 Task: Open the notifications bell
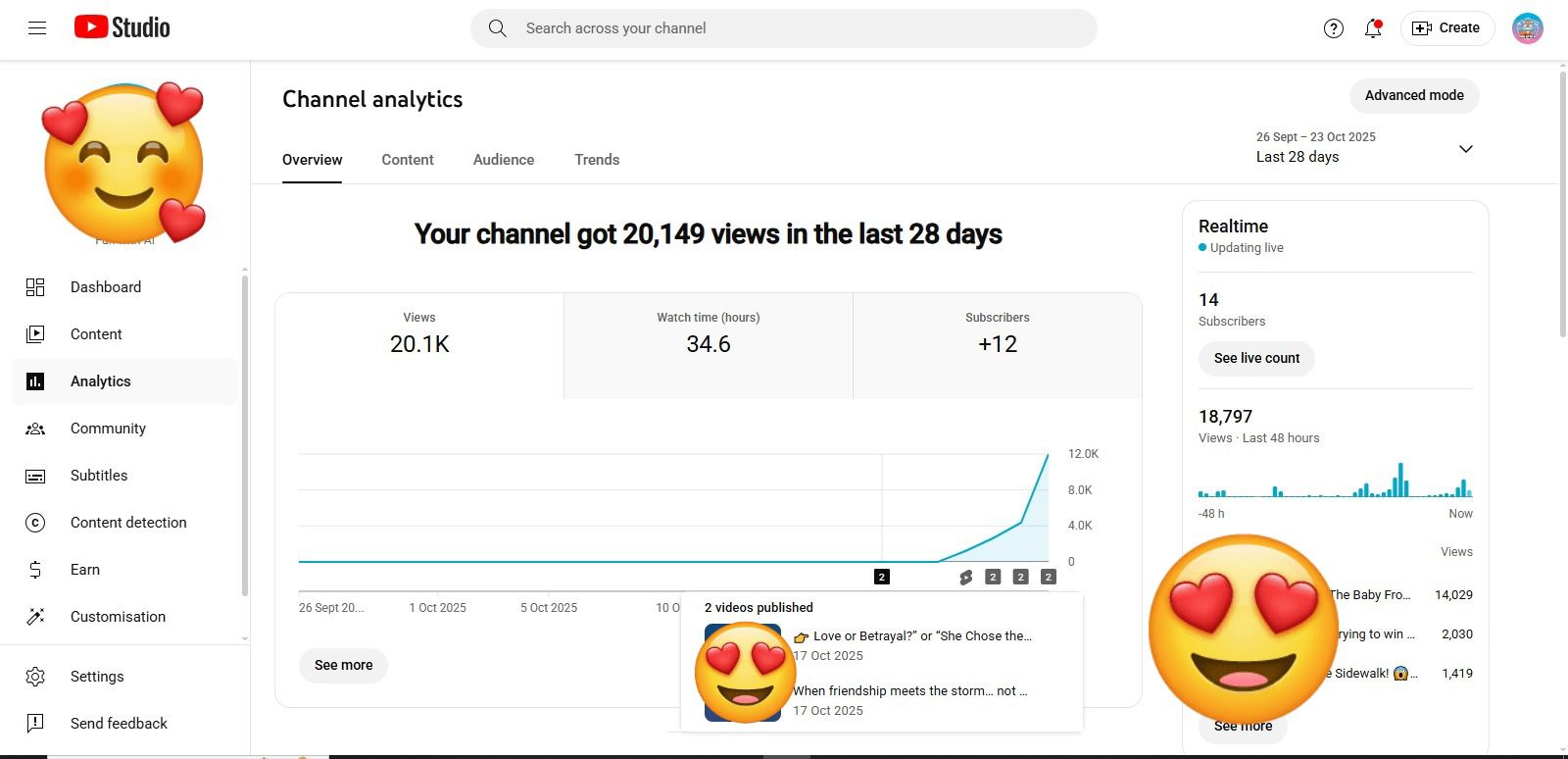[x=1372, y=28]
